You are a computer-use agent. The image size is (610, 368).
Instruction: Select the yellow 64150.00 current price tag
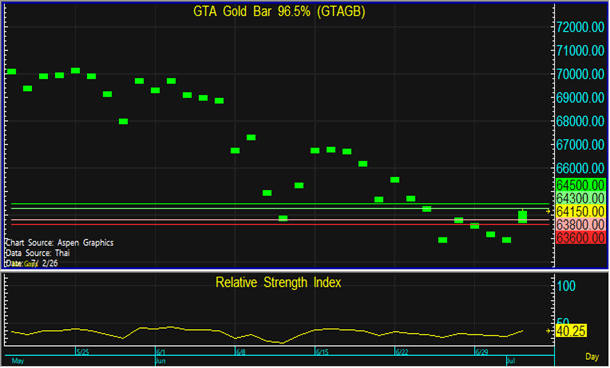[580, 211]
